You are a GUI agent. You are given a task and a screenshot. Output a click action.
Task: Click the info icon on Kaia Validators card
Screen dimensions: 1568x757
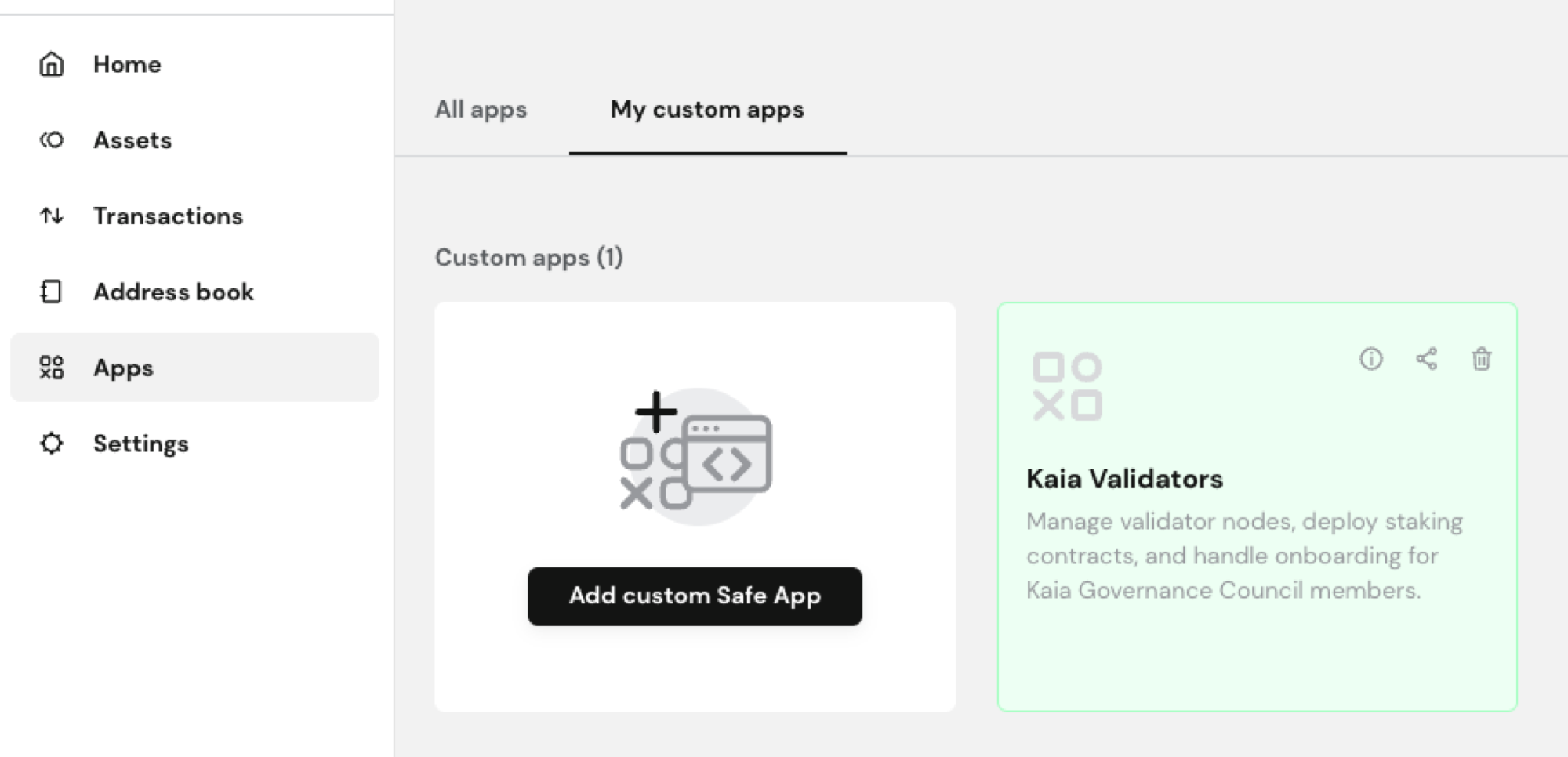[x=1370, y=359]
